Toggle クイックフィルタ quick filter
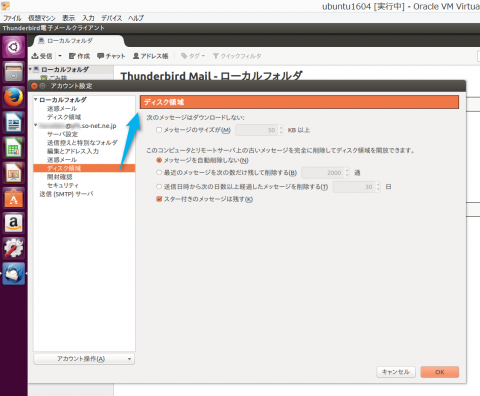The width and height of the screenshot is (480, 396). tap(237, 56)
